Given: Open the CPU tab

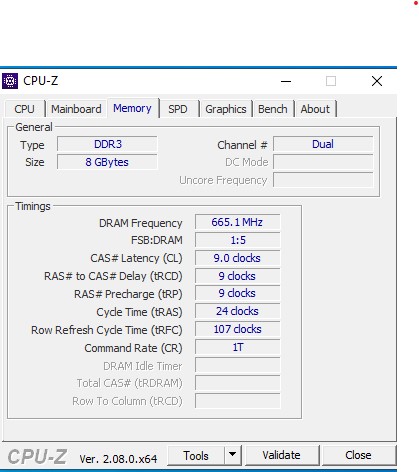Looking at the screenshot, I should pyautogui.click(x=25, y=109).
